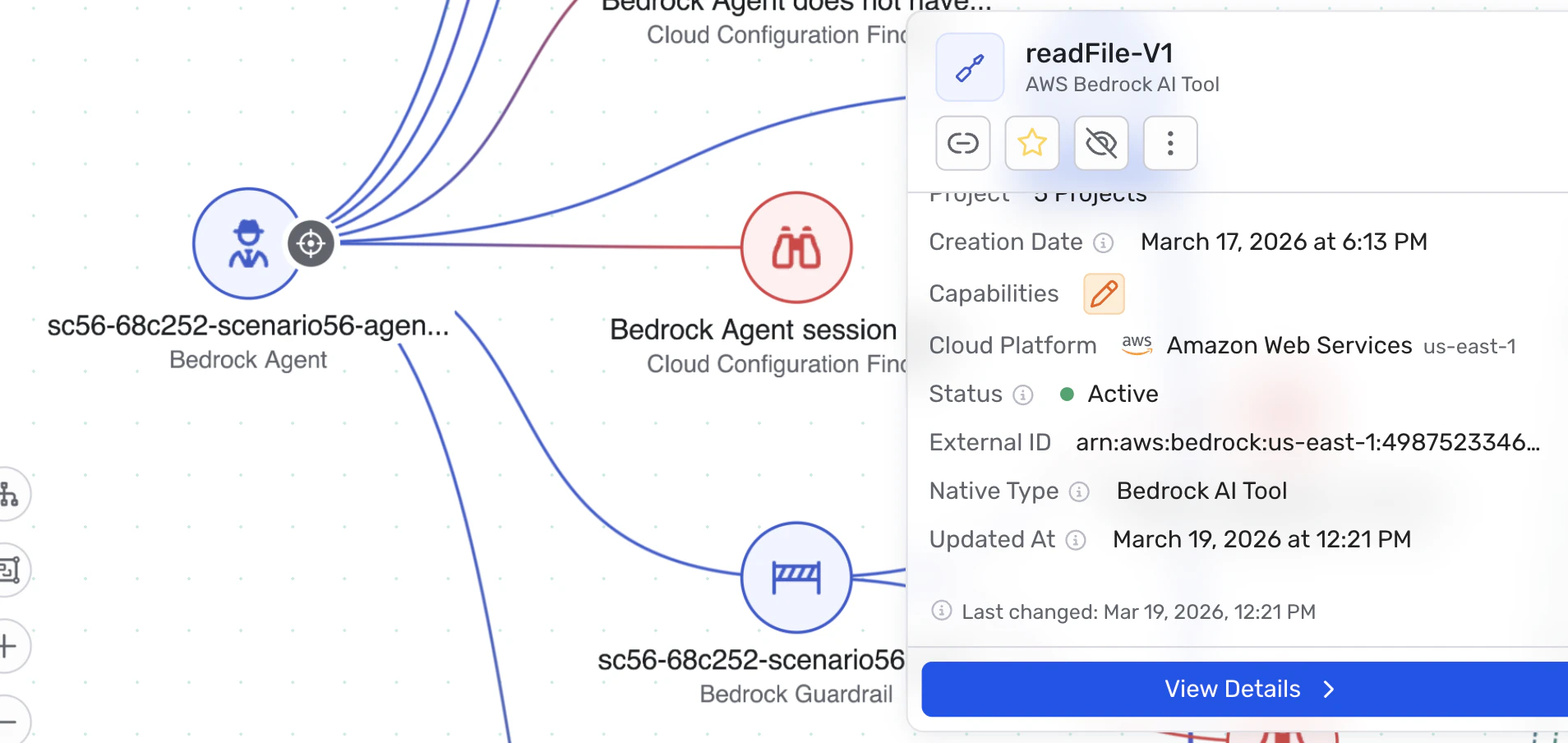Select the Bedrock Guardrail barrier node
This screenshot has height=743, width=1568.
point(795,576)
